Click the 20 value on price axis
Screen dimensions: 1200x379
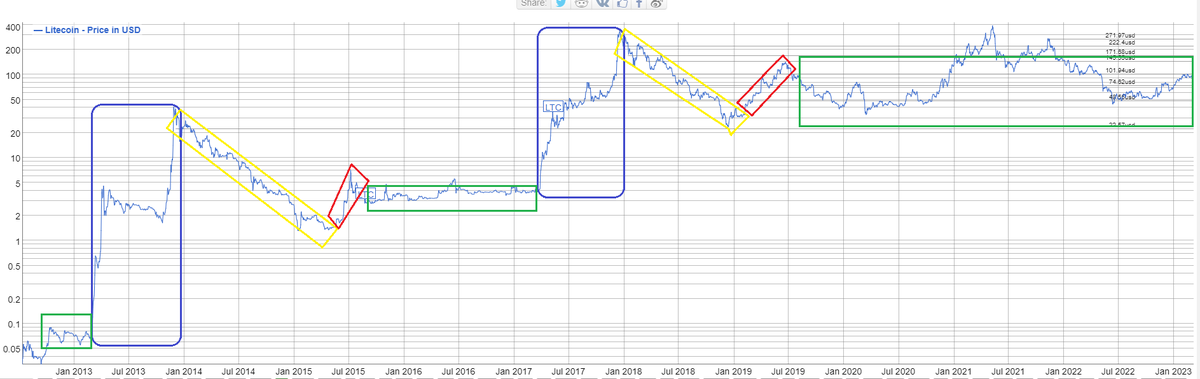(x=15, y=133)
